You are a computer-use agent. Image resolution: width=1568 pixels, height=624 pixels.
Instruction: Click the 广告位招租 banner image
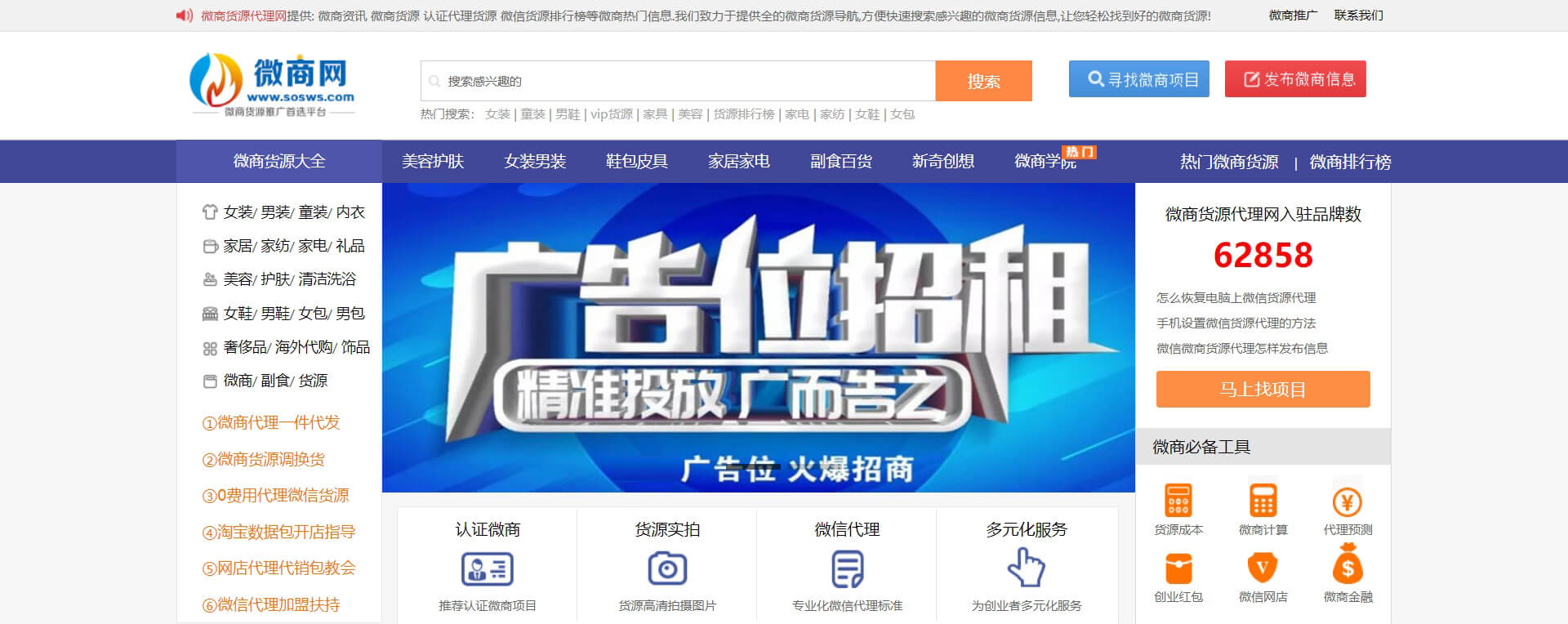(759, 337)
